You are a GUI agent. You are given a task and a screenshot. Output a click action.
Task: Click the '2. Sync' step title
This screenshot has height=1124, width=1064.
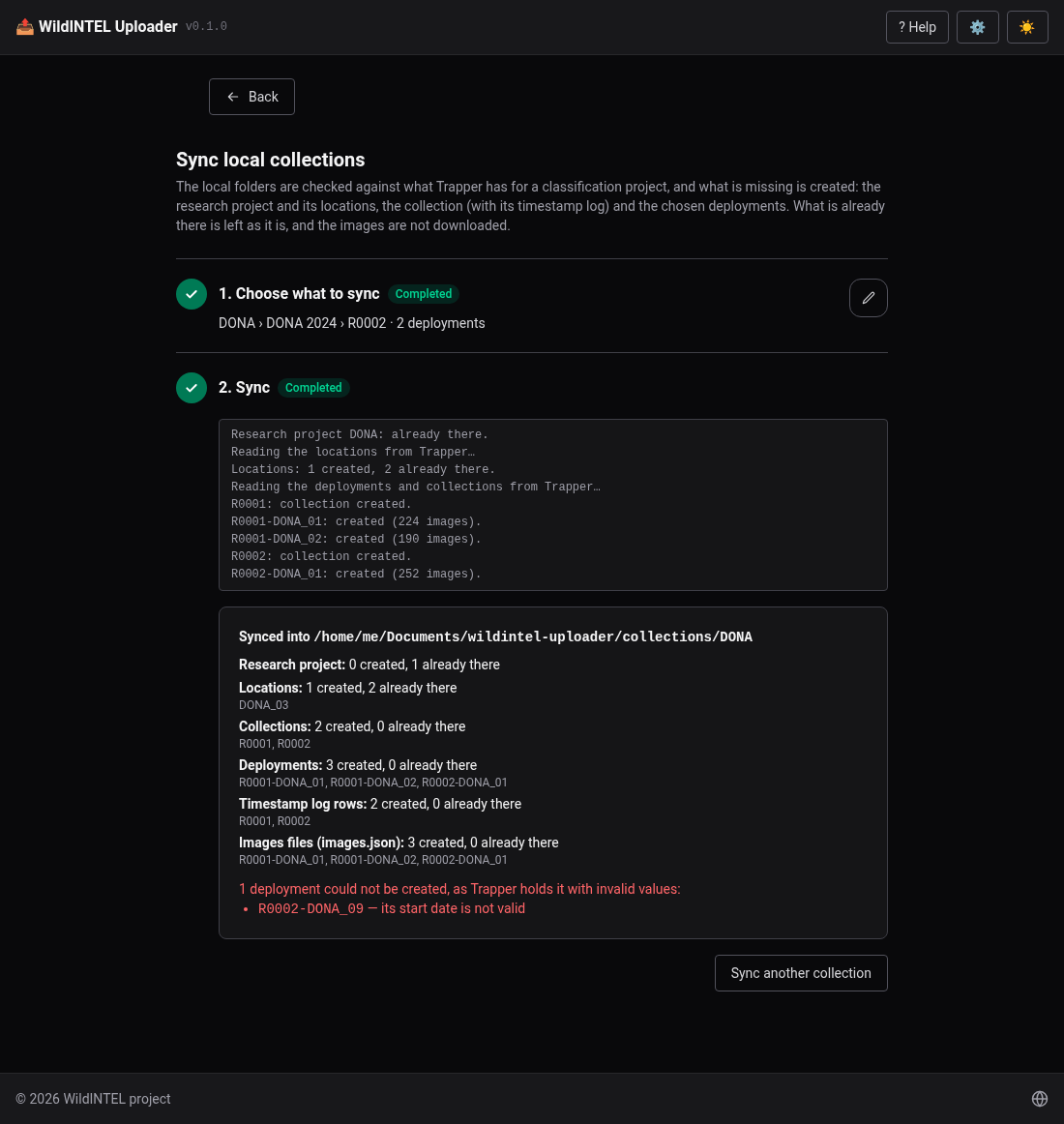[x=245, y=388]
